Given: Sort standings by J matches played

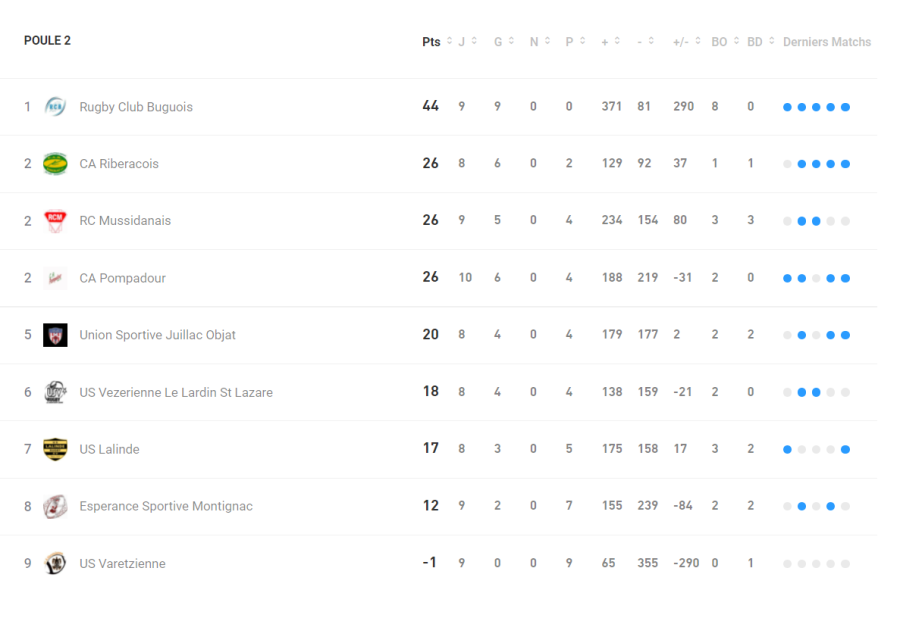Looking at the screenshot, I should pyautogui.click(x=473, y=42).
